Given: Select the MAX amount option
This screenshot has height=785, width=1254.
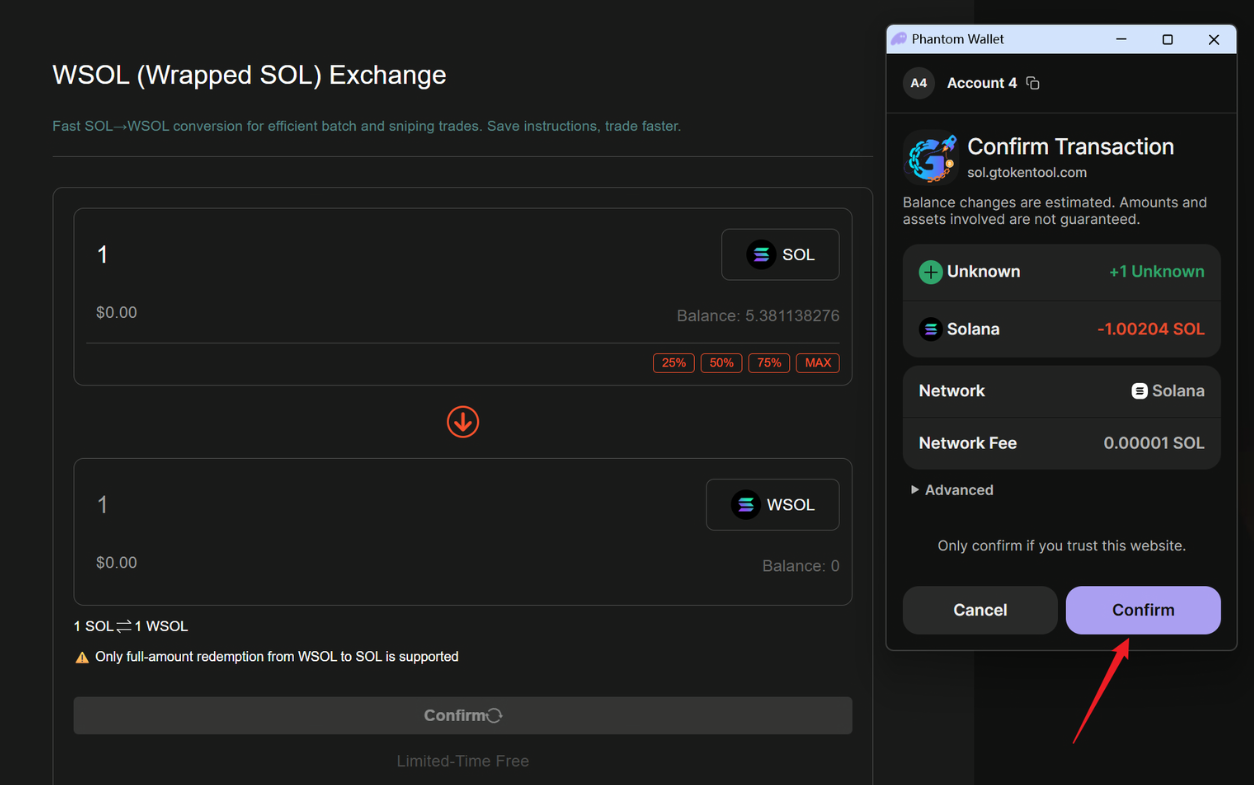Looking at the screenshot, I should (817, 362).
